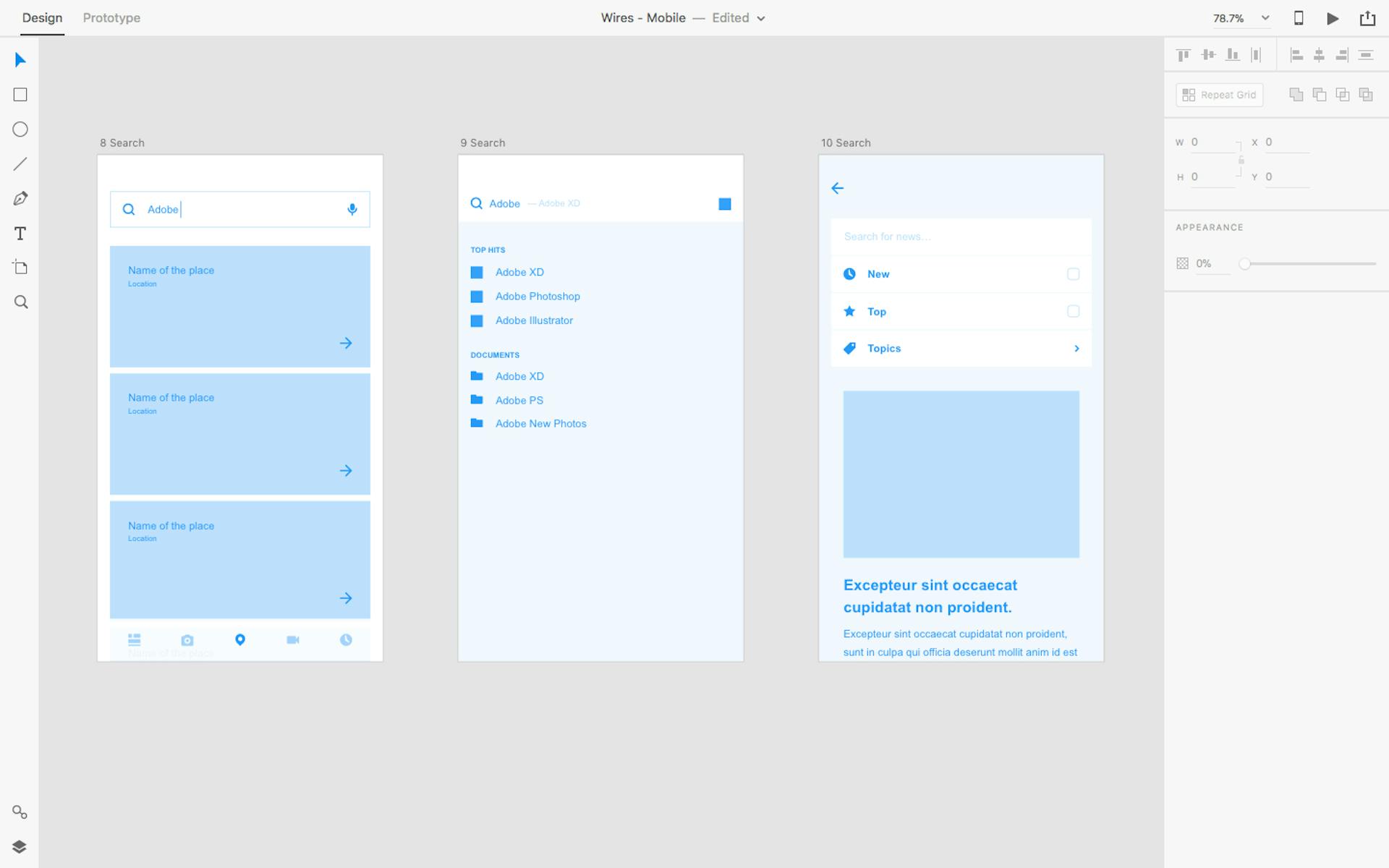Select the Text tool
1389x868 pixels.
tap(20, 233)
